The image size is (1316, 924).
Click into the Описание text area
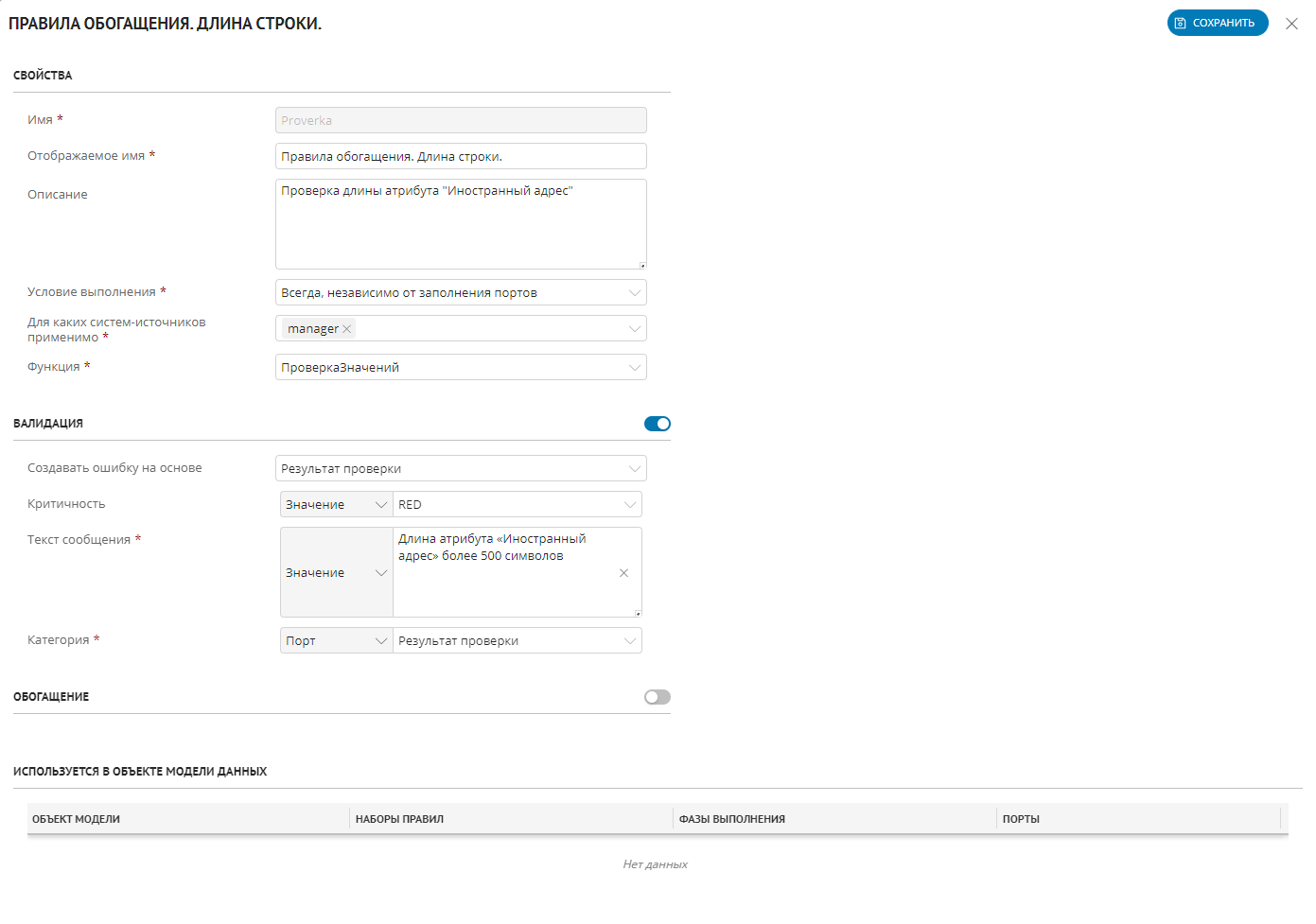tap(461, 227)
